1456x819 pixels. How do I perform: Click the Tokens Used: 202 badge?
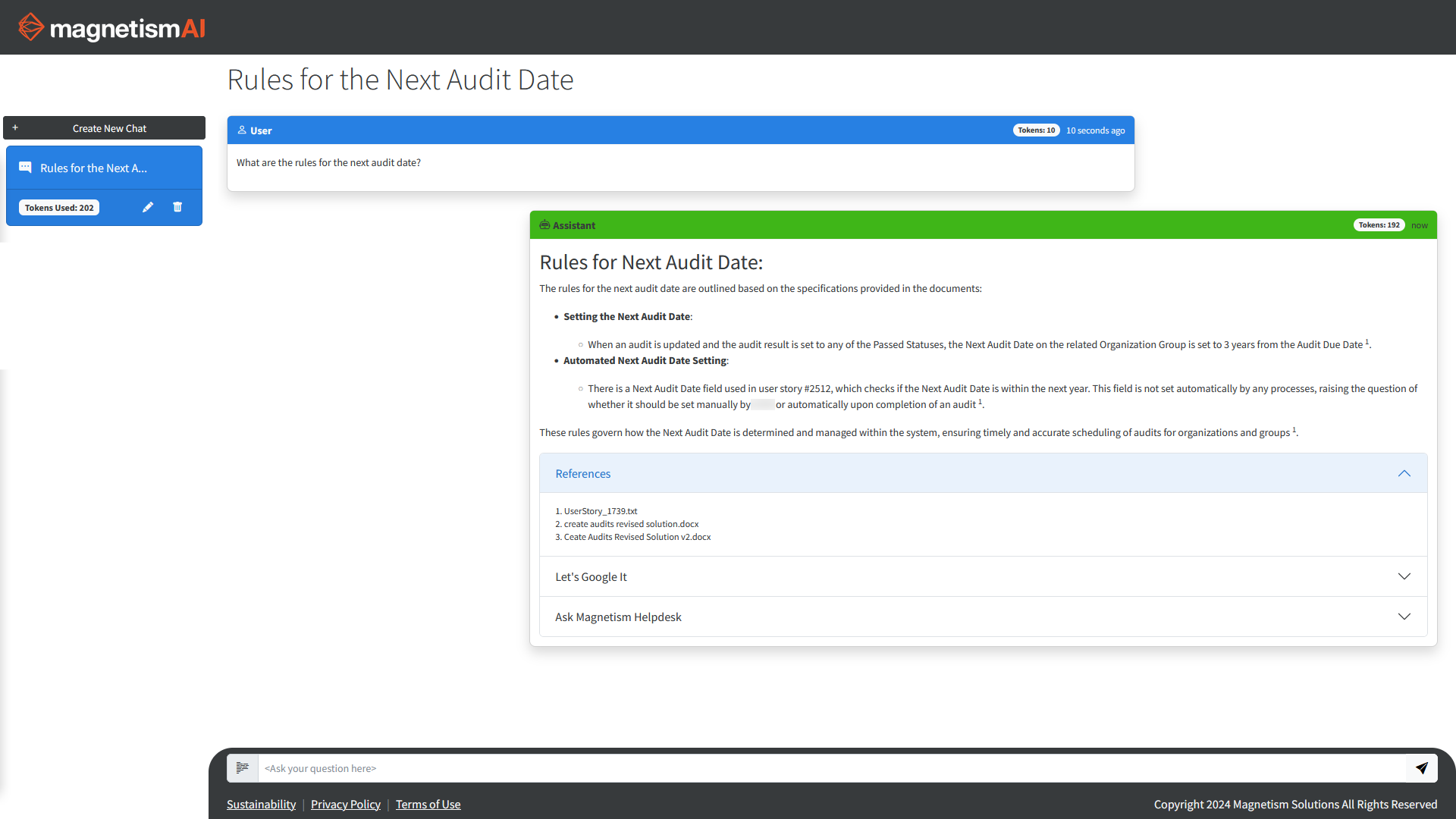(59, 208)
